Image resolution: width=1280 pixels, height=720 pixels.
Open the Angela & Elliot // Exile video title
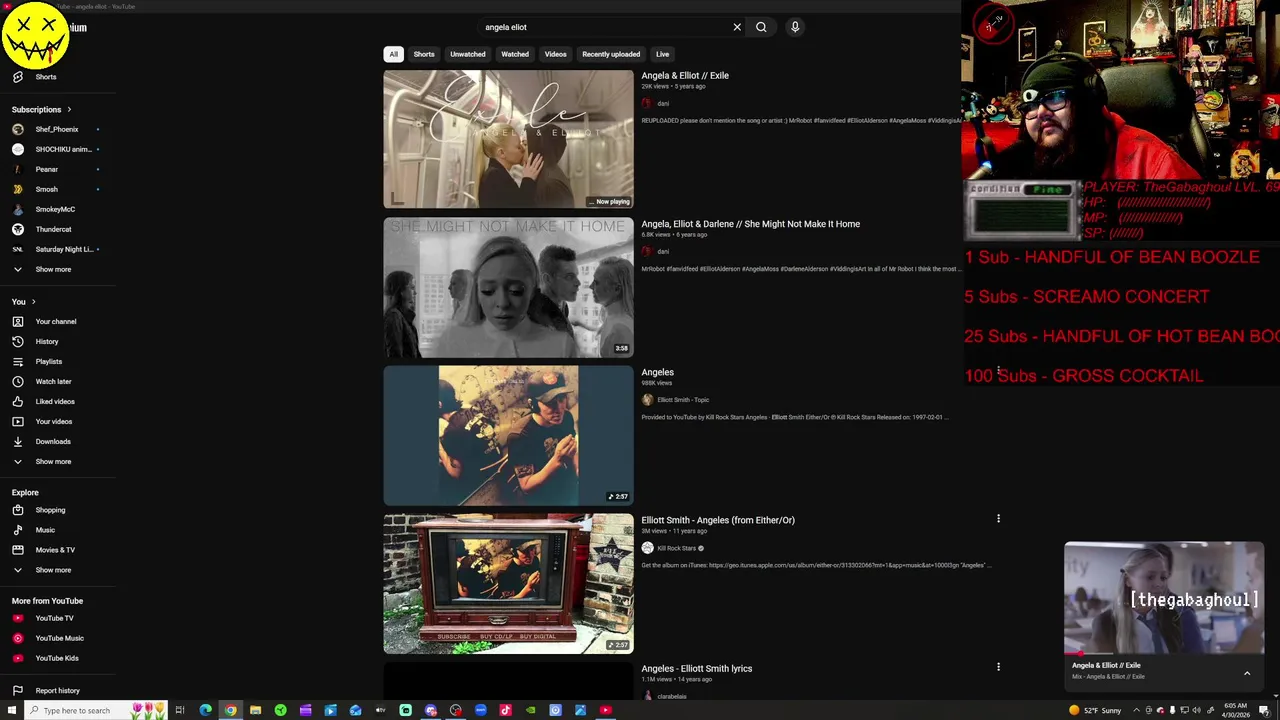685,76
